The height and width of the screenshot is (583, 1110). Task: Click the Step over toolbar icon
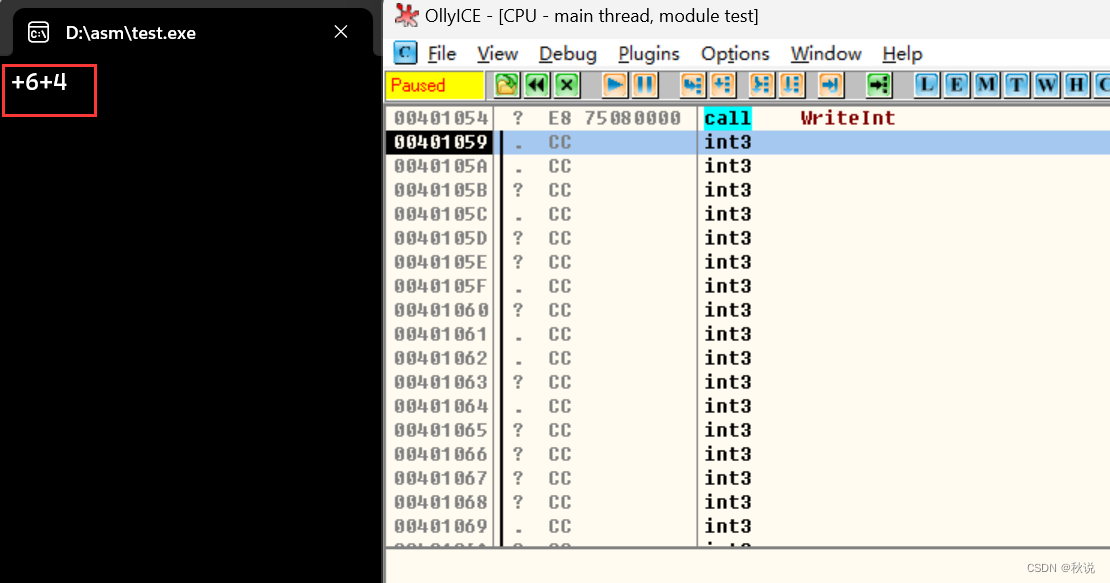pos(723,86)
